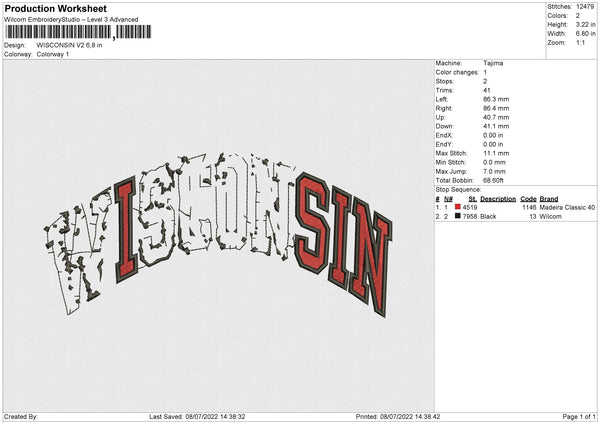Click the Stitches value 12479
Viewport: 600px width, 424px height.
585,7
